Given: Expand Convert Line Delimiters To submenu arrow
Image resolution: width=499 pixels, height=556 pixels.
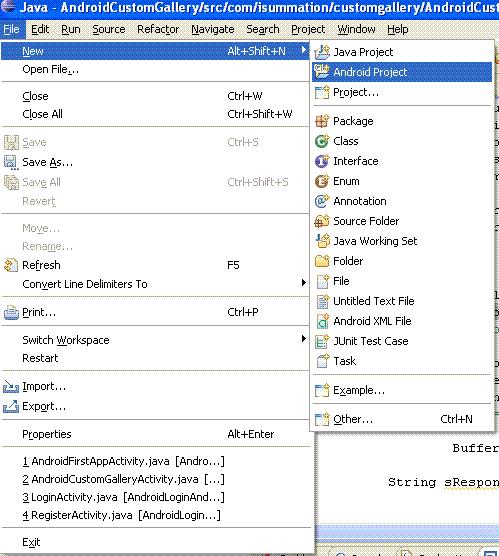Looking at the screenshot, I should tap(304, 283).
